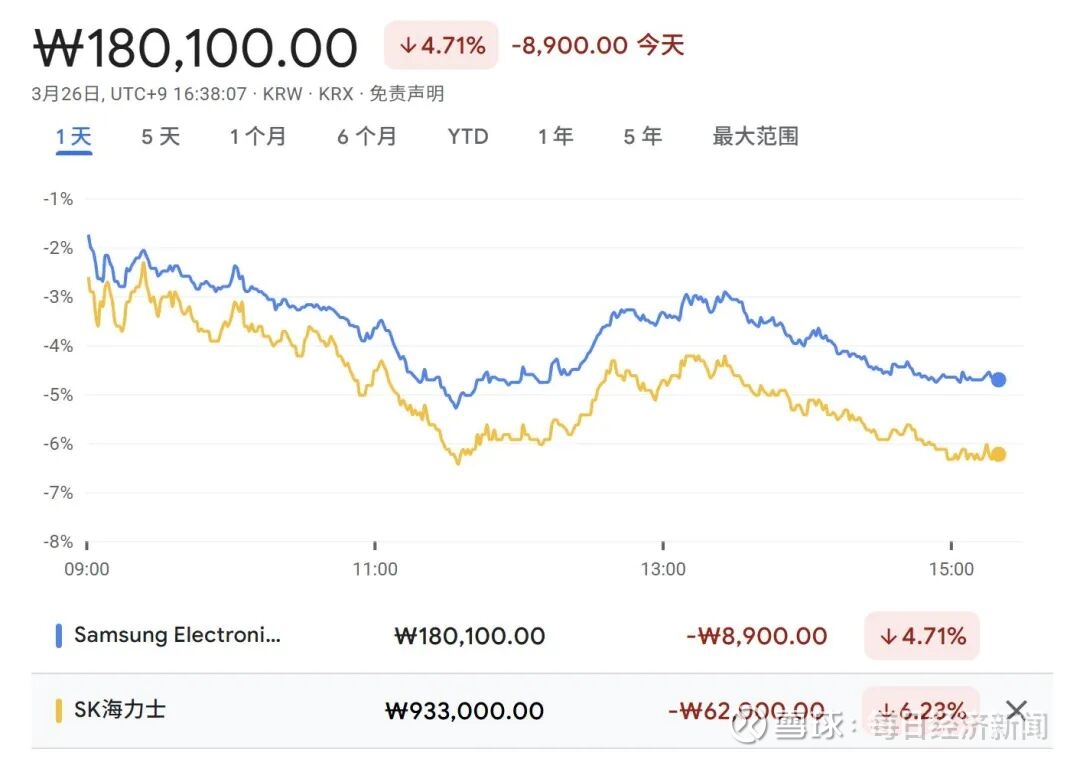The height and width of the screenshot is (759, 1080).
Task: Open the SK海力士 stock row
Action: point(120,710)
